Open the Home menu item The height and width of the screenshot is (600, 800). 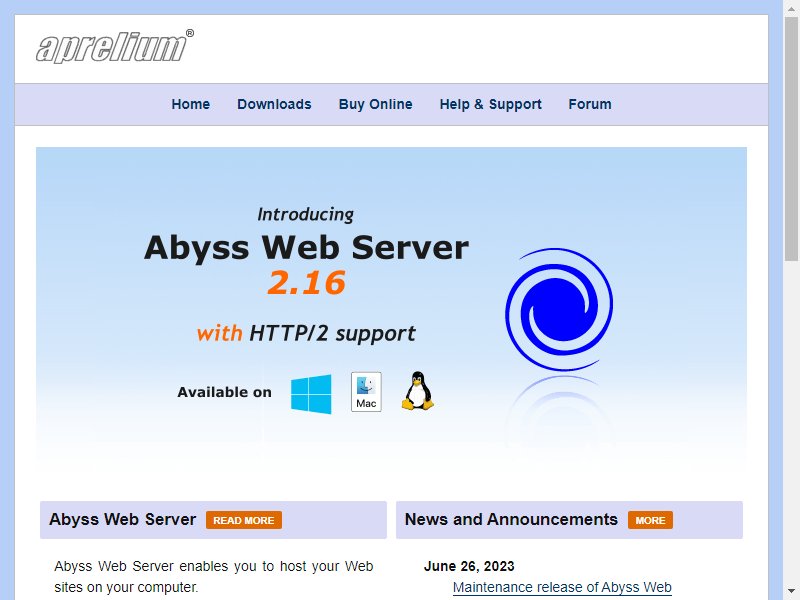(x=191, y=104)
